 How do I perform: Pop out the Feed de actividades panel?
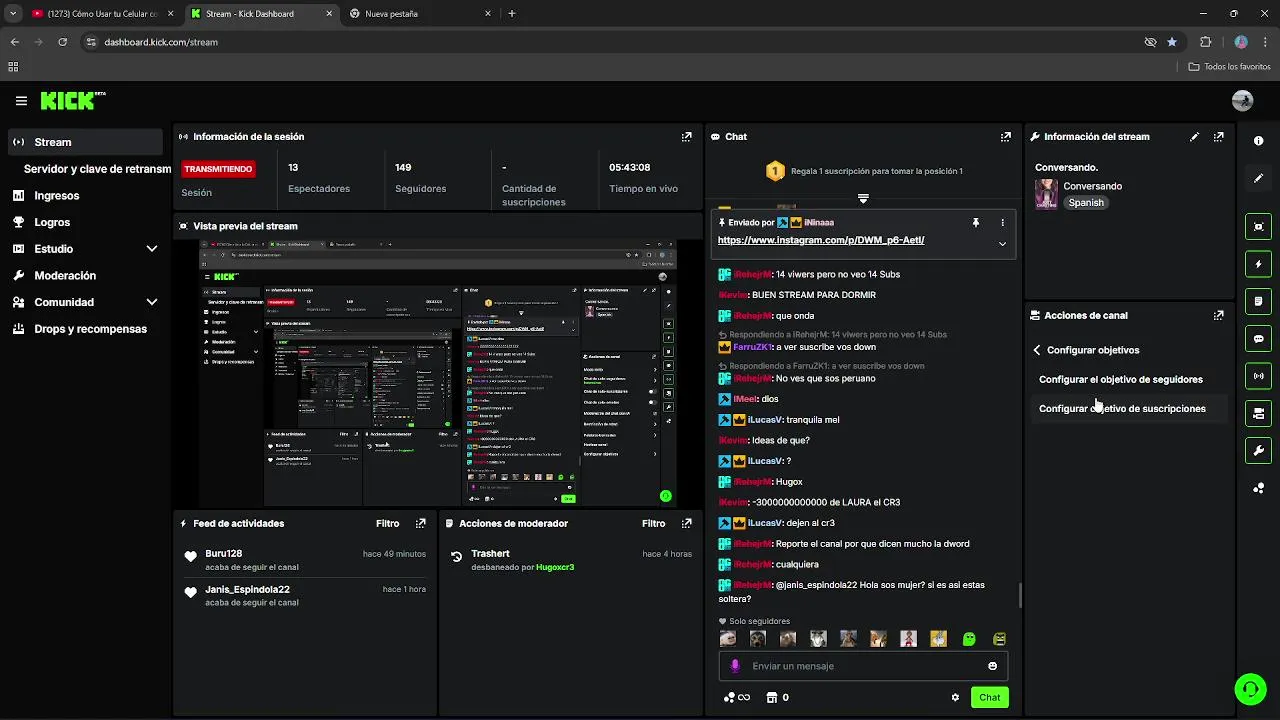(421, 523)
